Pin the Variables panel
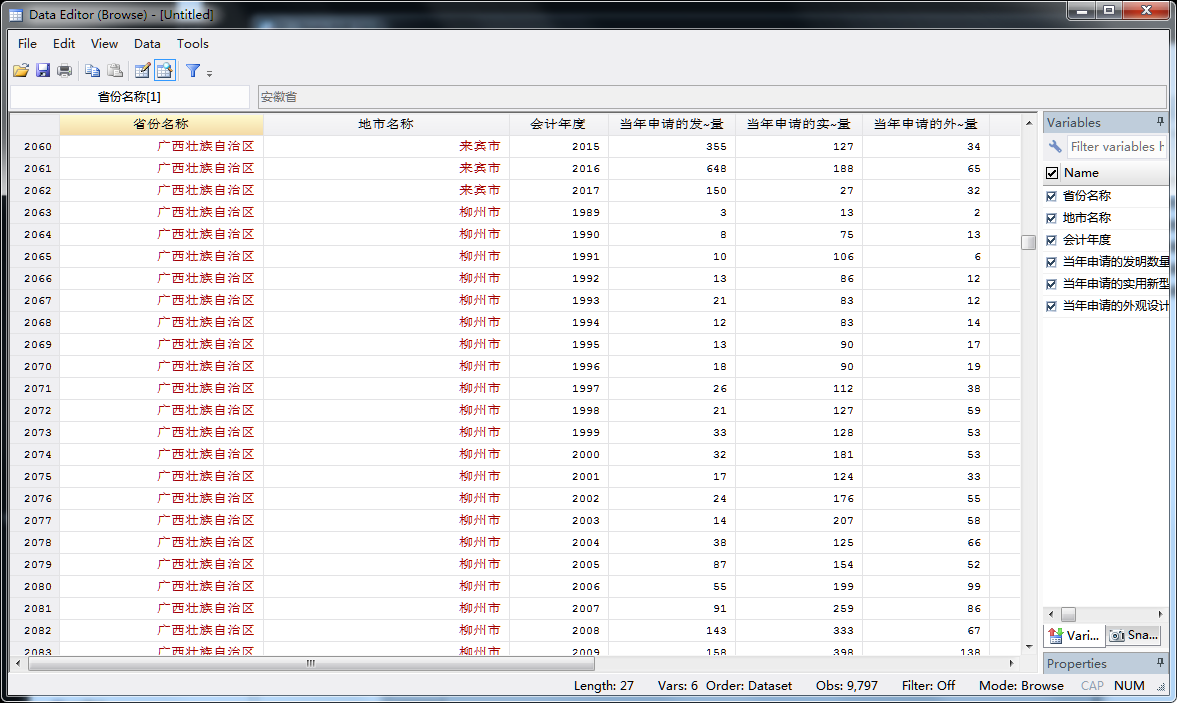The image size is (1177, 703). click(x=1160, y=122)
